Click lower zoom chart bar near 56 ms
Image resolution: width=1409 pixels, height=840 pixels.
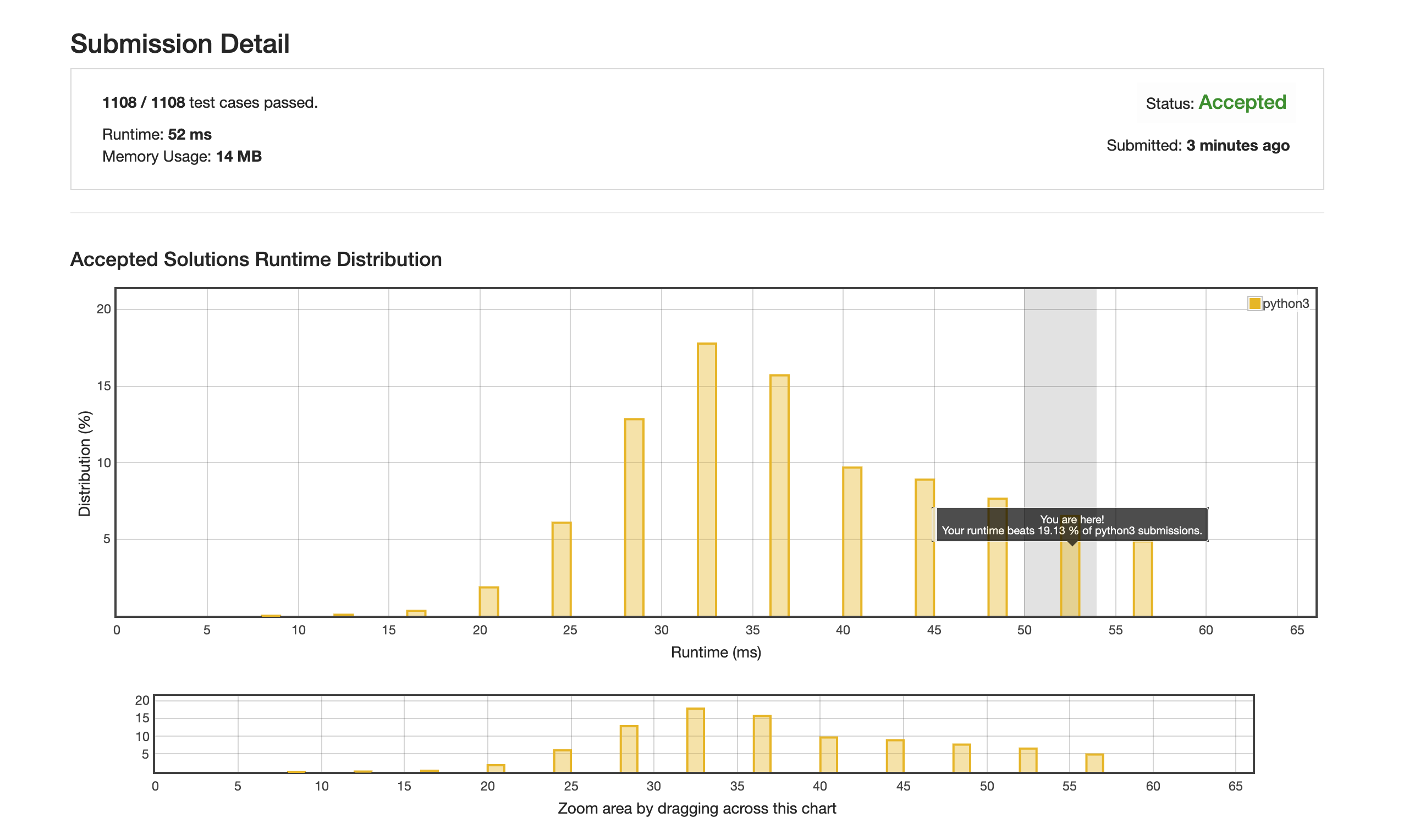1094,762
